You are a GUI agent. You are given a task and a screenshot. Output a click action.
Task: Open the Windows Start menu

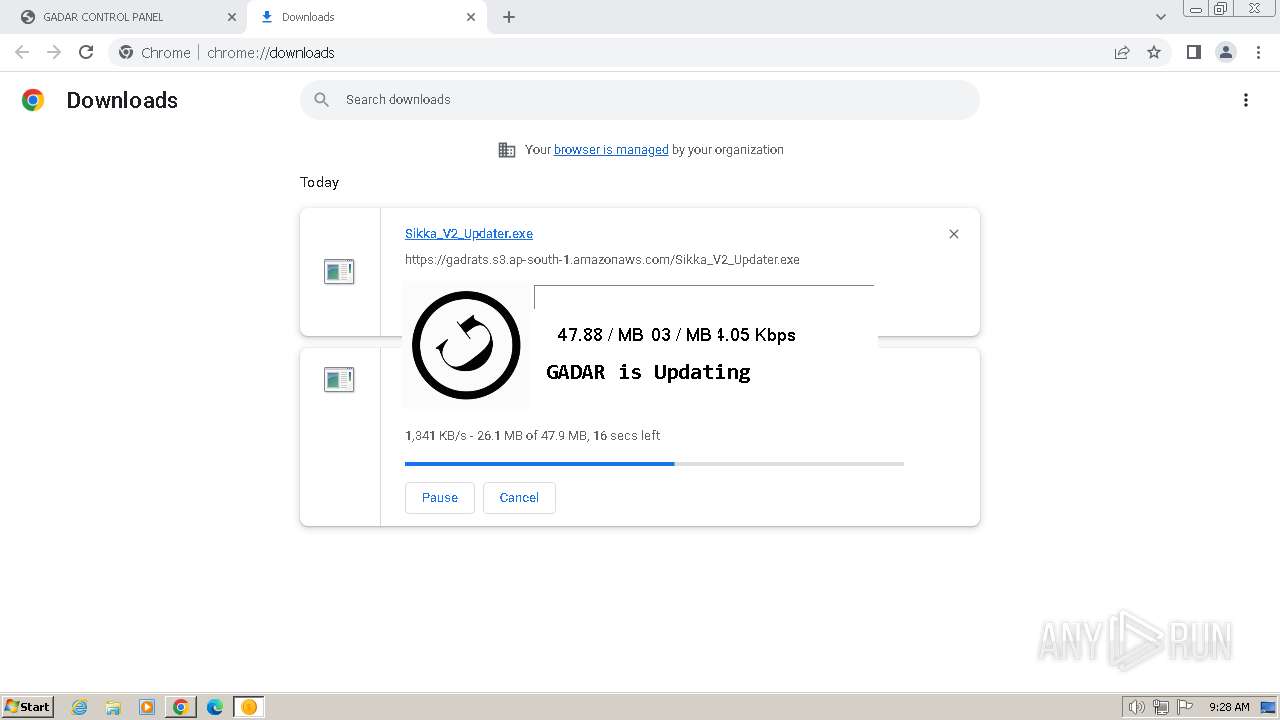tap(27, 707)
